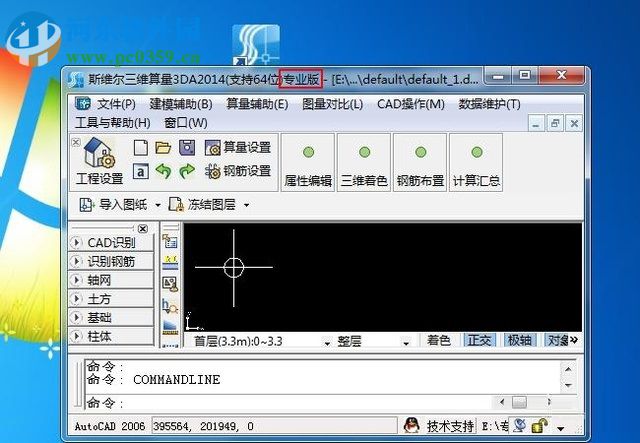This screenshot has width=640, height=443.
Task: Click the 计算汇总 button
Action: coord(476,163)
